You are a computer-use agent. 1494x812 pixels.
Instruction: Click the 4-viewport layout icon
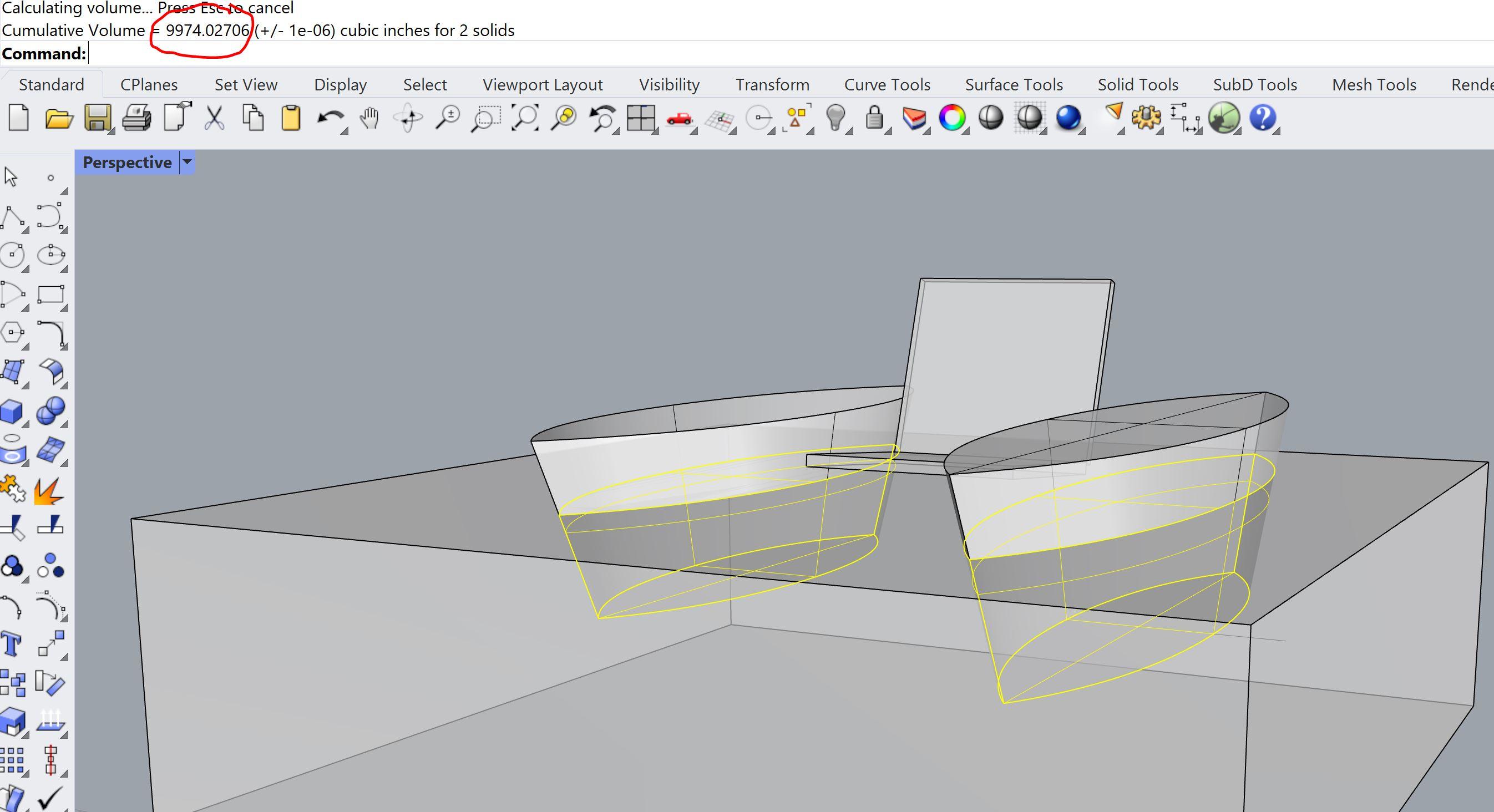pyautogui.click(x=640, y=118)
